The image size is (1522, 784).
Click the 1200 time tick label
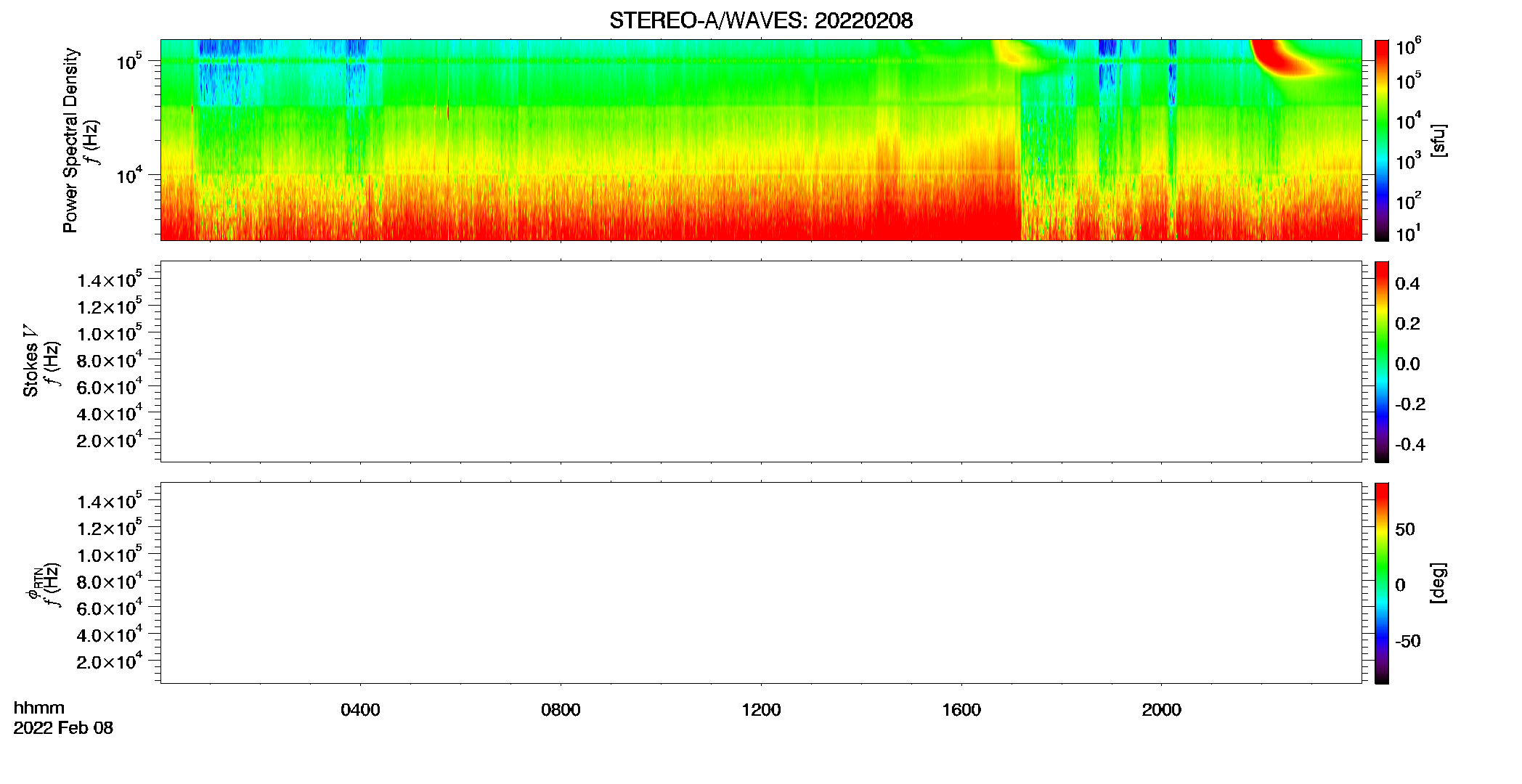coord(761,710)
